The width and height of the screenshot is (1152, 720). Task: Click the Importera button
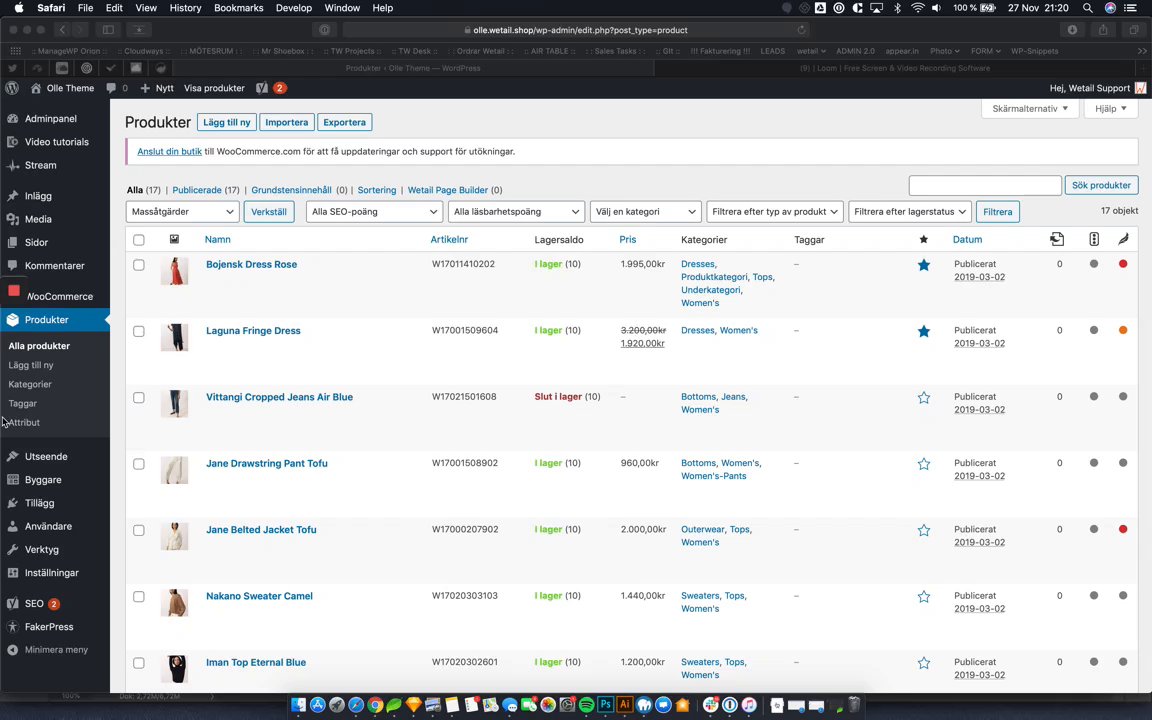[x=287, y=122]
